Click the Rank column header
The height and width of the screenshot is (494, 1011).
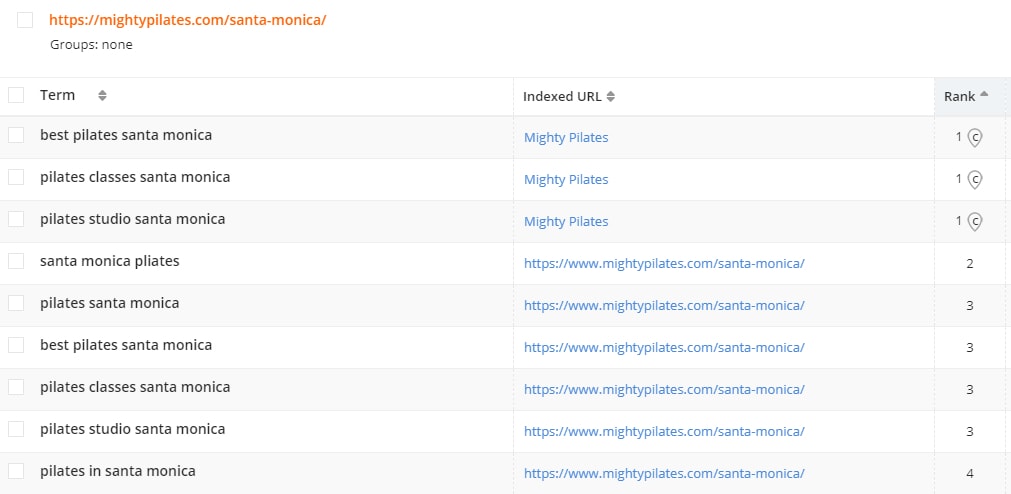(x=959, y=97)
